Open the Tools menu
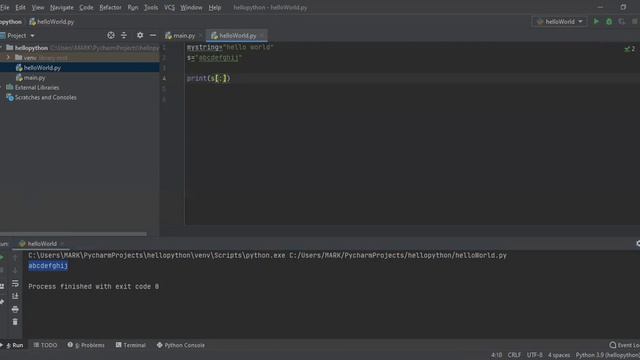Image resolution: width=640 pixels, height=360 pixels. pos(151,7)
